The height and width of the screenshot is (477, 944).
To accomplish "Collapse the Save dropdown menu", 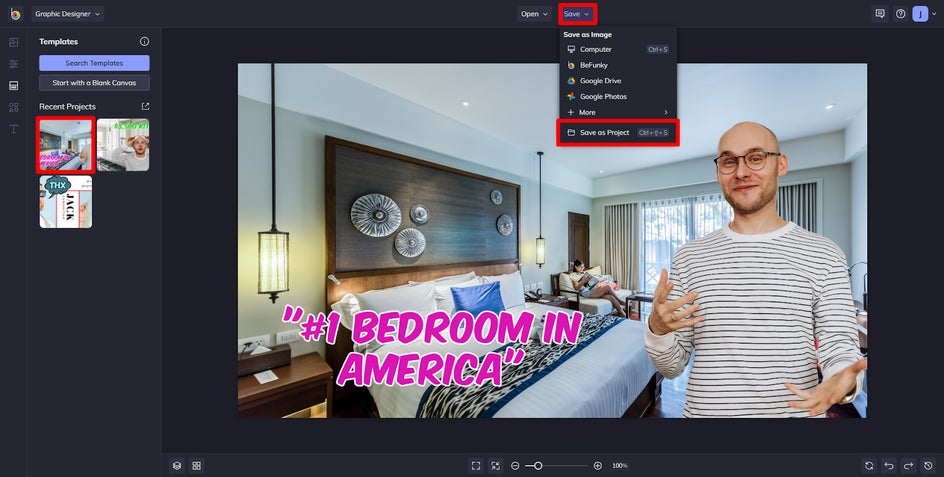I will pyautogui.click(x=577, y=14).
